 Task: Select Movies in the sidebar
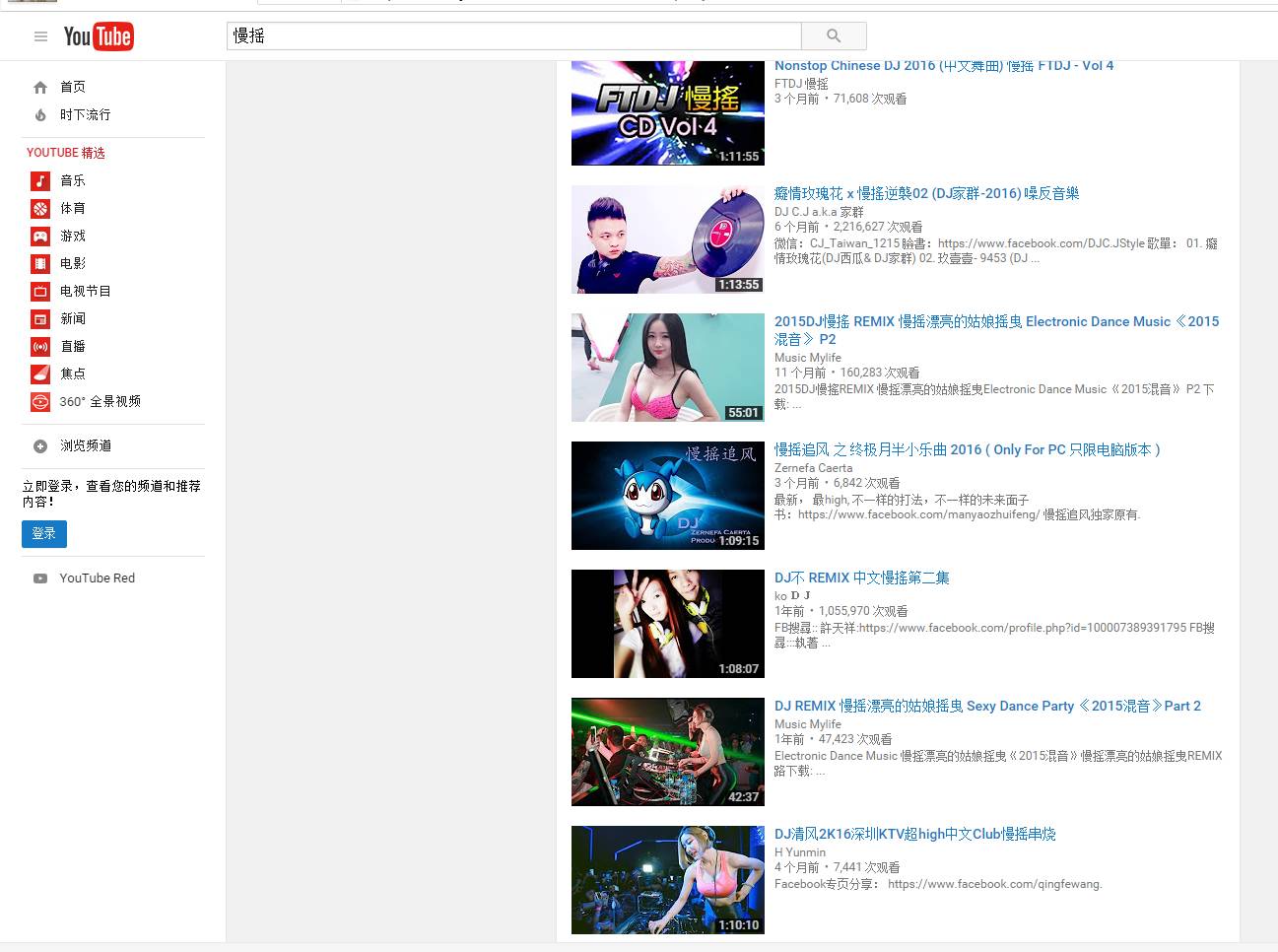click(72, 263)
